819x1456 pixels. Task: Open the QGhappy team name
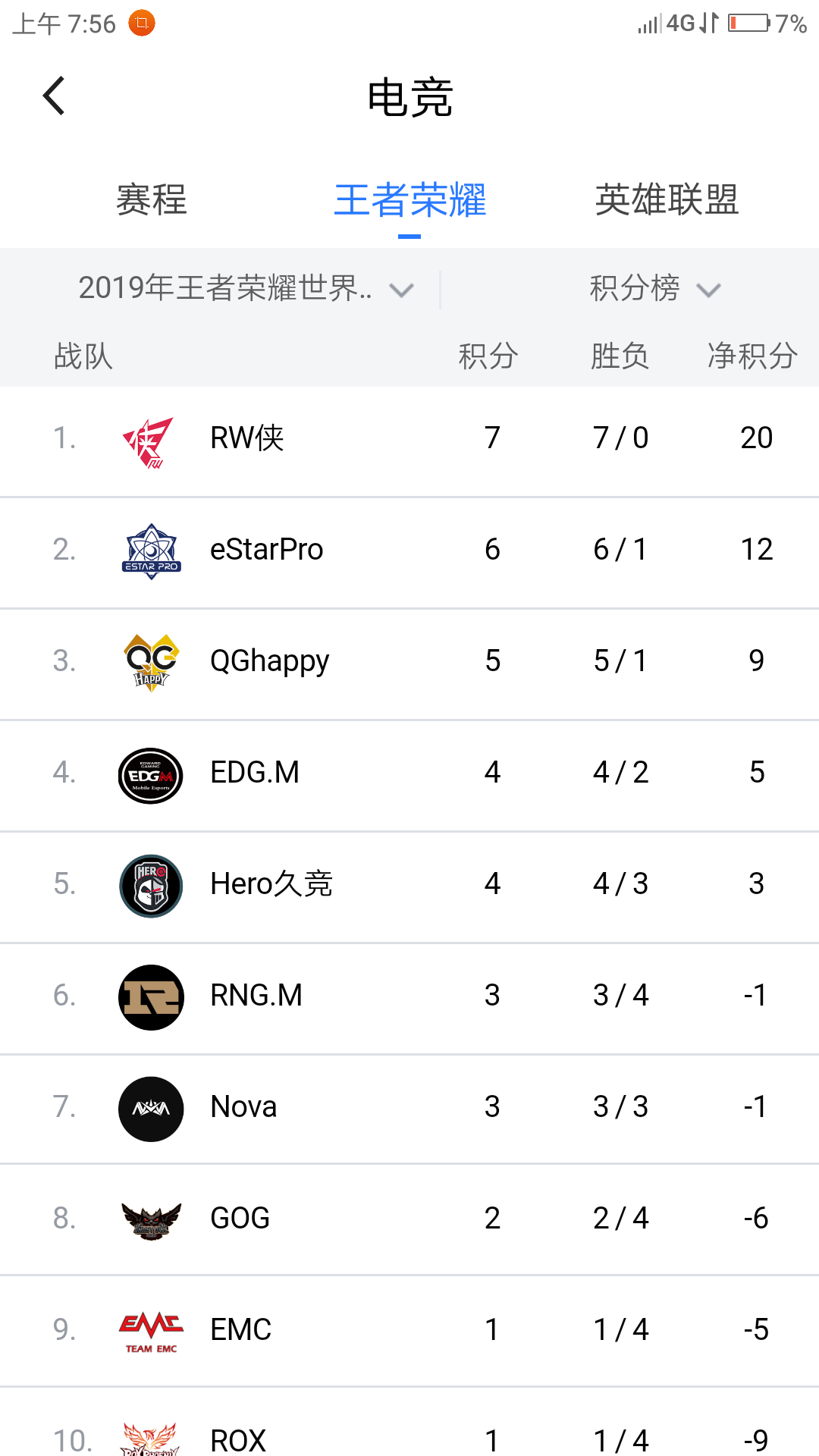tap(269, 661)
